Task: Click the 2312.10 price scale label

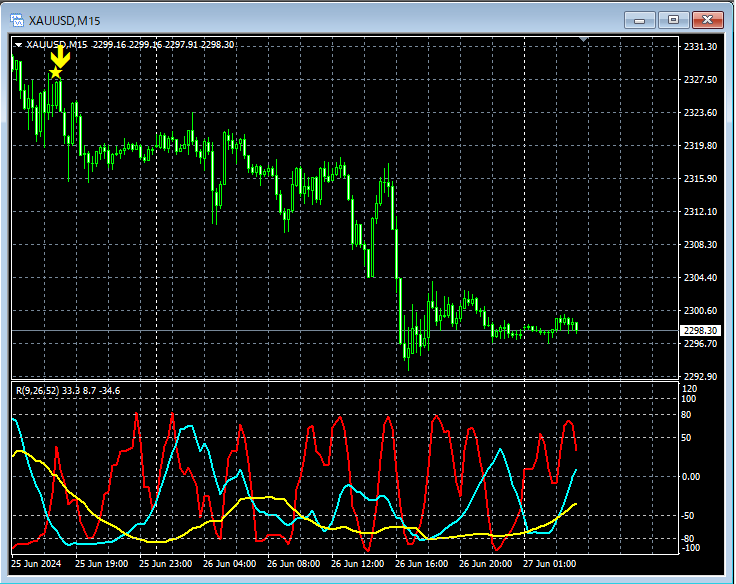Action: [700, 212]
